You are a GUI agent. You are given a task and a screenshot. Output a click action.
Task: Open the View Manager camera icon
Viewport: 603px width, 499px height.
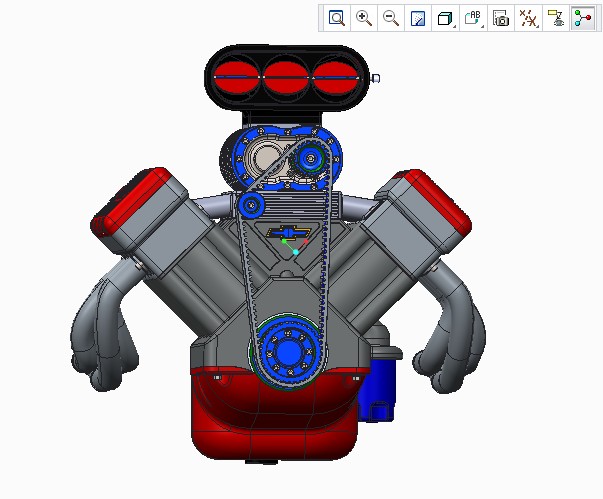(501, 18)
